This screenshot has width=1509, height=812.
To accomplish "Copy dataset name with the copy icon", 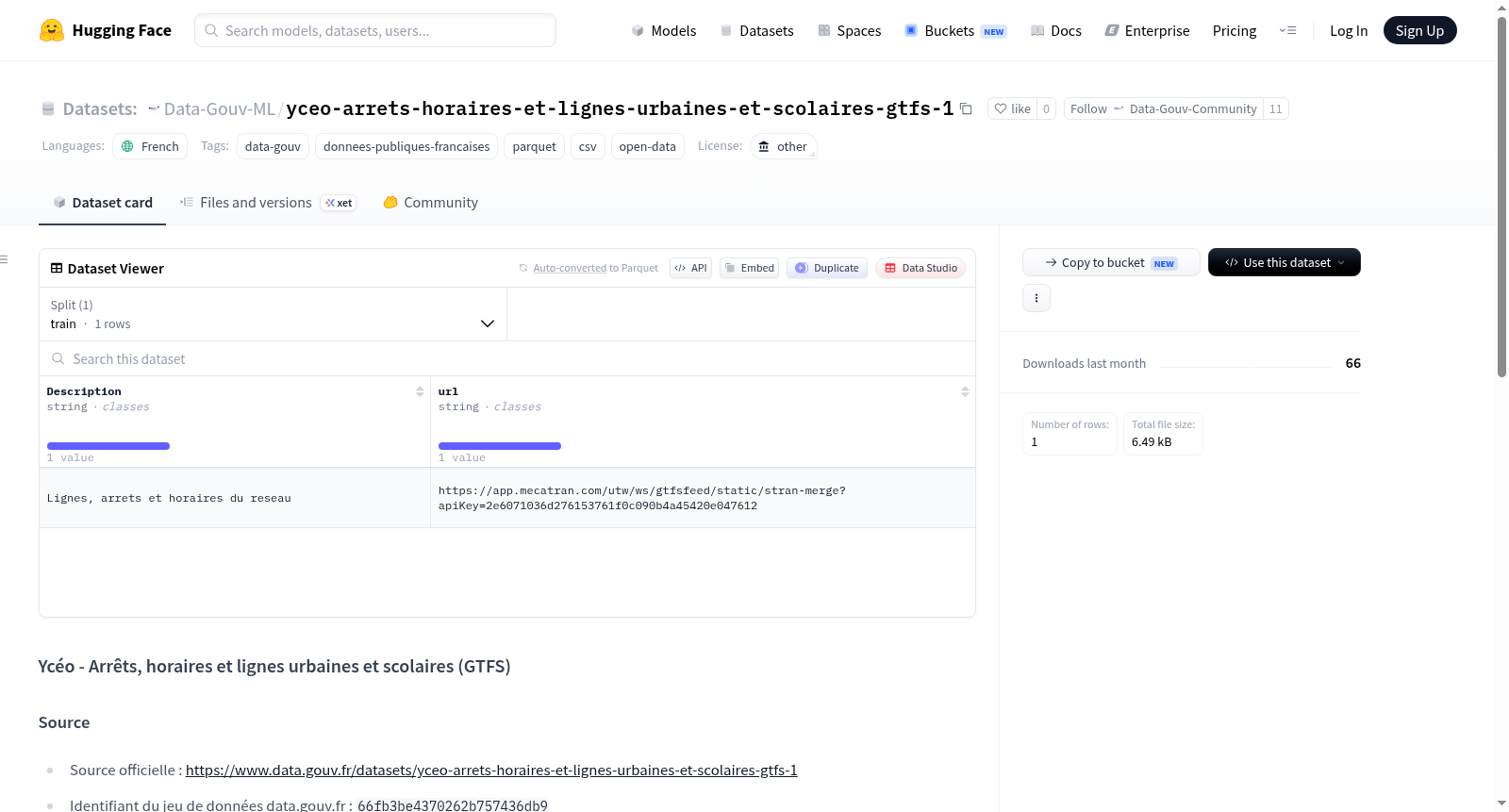I will point(966,108).
